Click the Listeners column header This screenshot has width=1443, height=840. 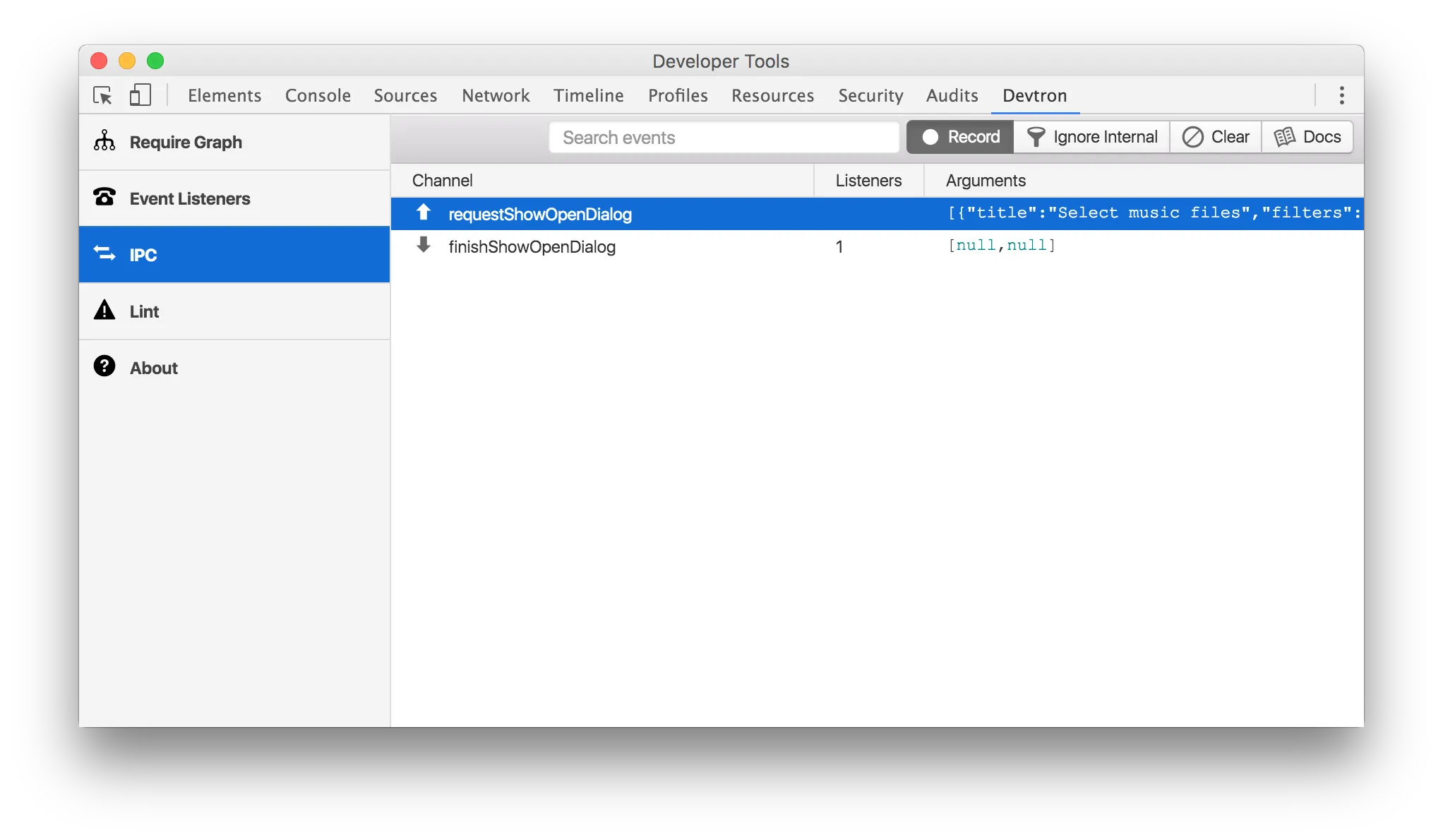(868, 181)
